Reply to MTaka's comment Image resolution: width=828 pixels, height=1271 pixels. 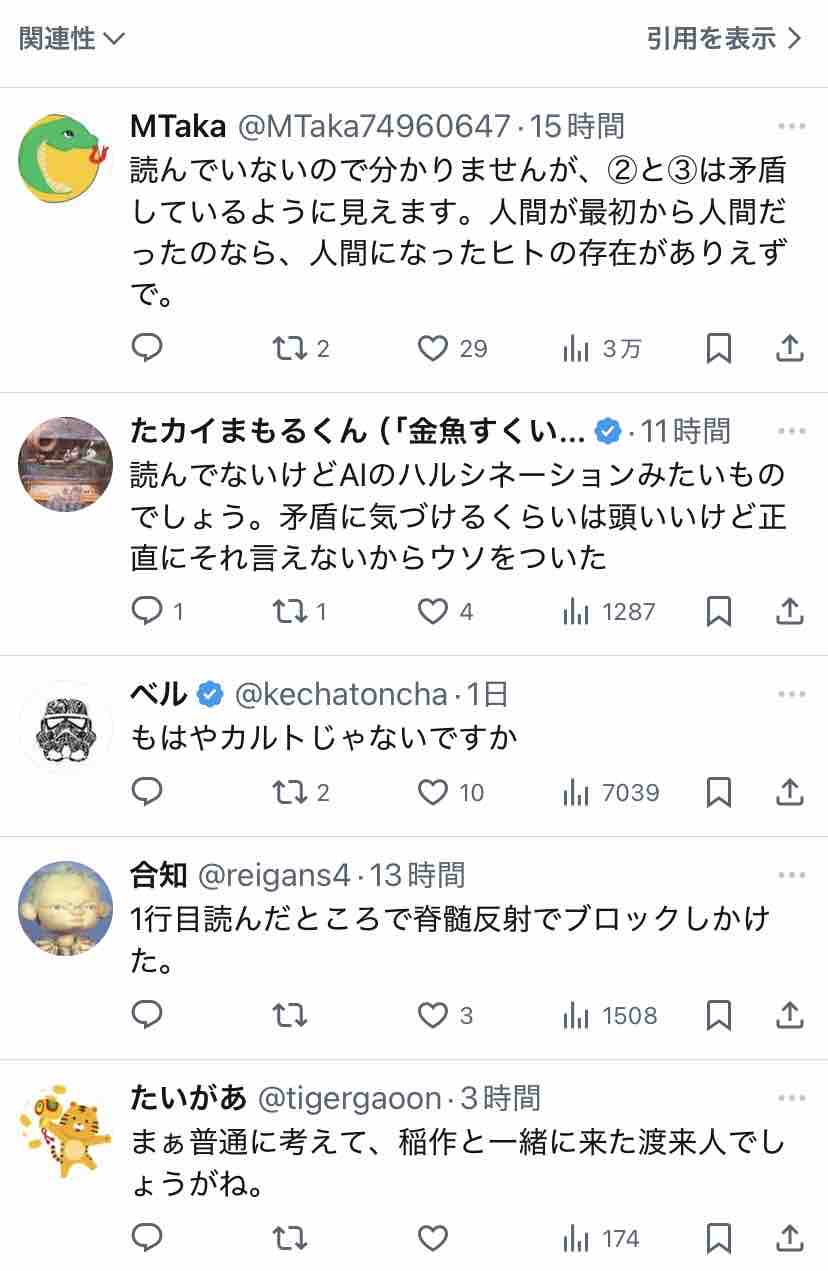[147, 348]
